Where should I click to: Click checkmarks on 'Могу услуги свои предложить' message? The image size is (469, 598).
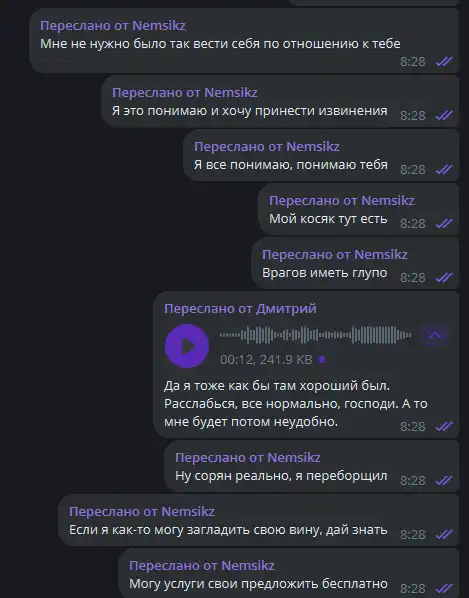click(444, 588)
